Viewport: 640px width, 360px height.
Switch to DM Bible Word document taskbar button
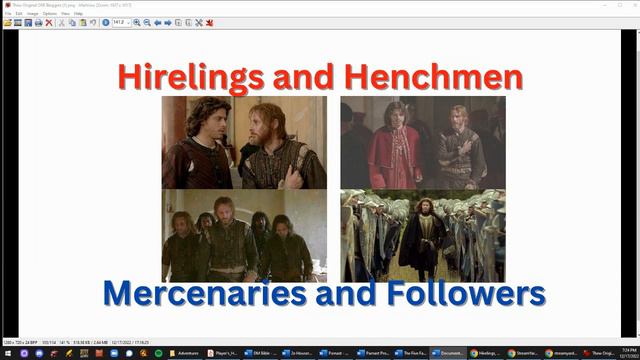pos(260,353)
